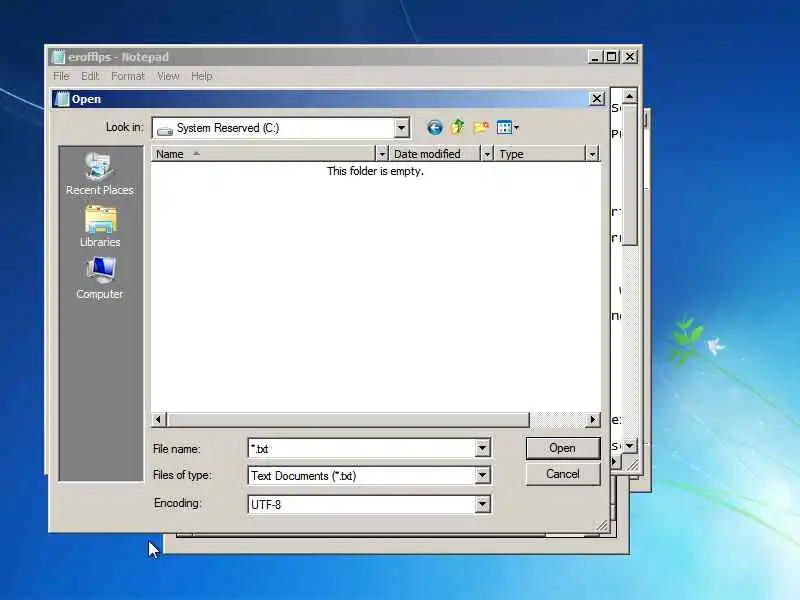Open the View Menu icon
This screenshot has height=600, width=800.
tap(508, 128)
